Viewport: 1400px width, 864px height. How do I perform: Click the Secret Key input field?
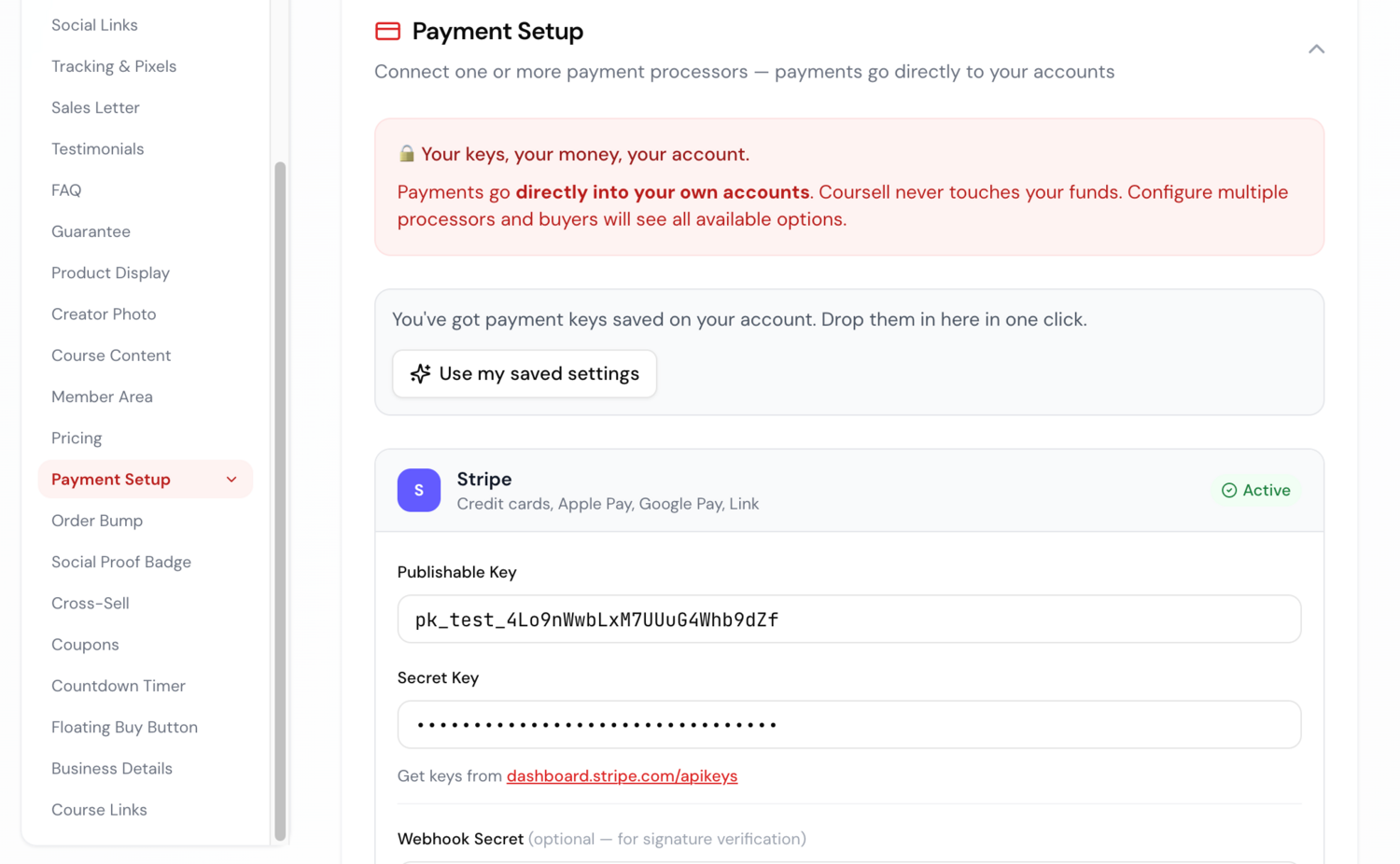[x=849, y=725]
